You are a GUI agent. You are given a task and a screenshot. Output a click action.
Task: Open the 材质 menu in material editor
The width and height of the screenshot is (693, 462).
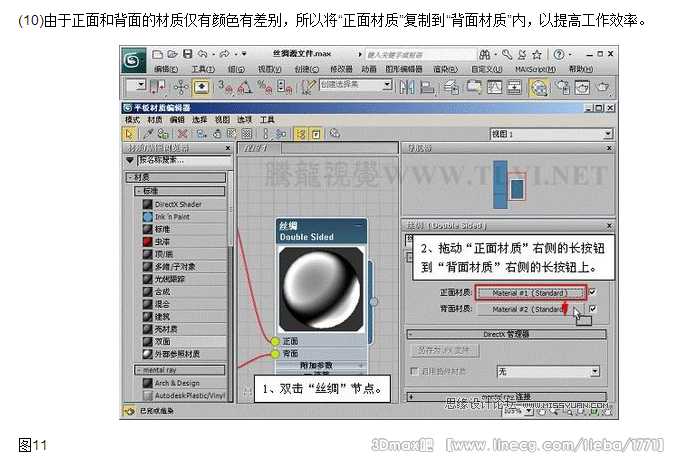point(155,120)
